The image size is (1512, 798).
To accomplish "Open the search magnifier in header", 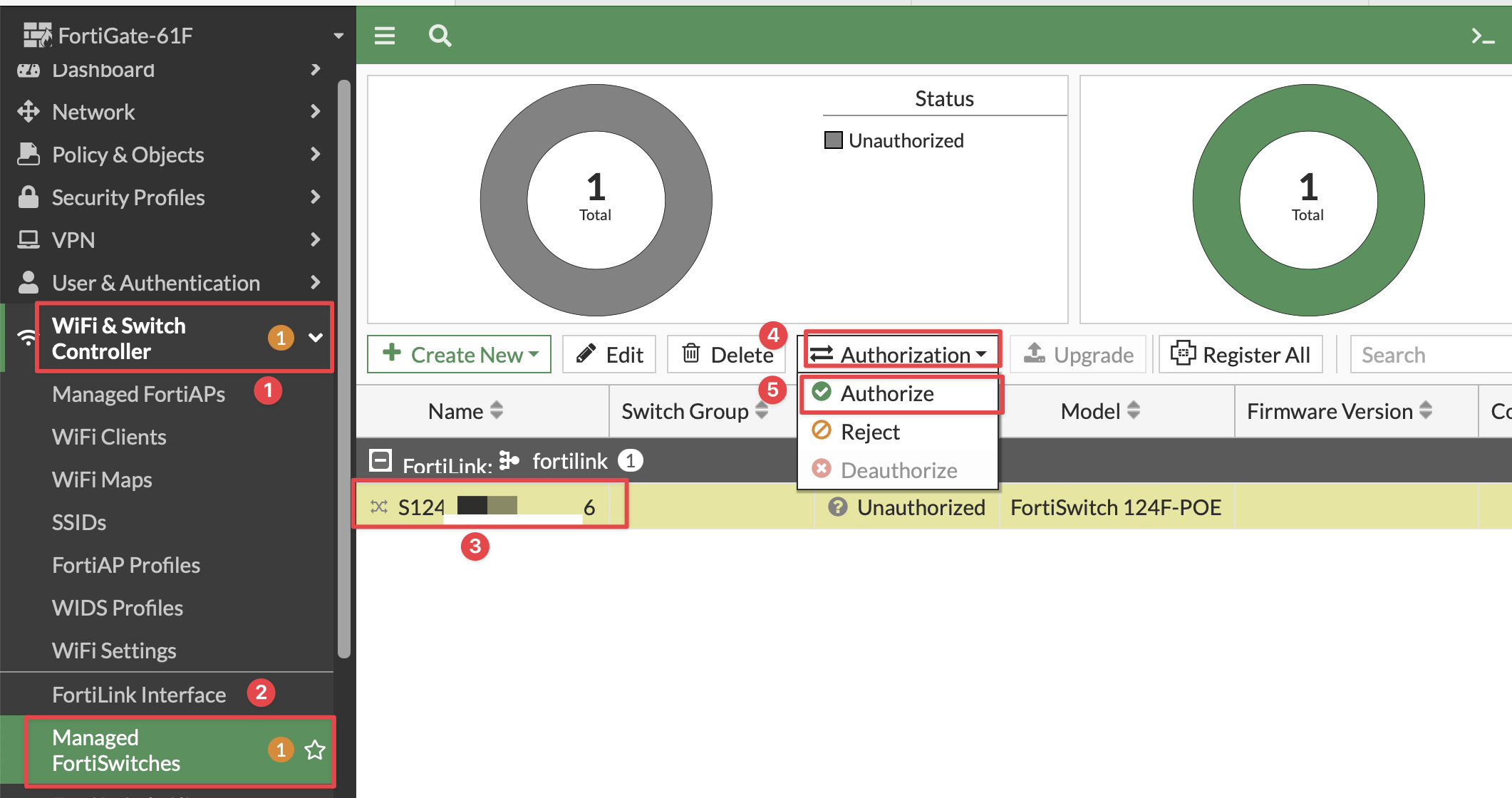I will pyautogui.click(x=440, y=36).
